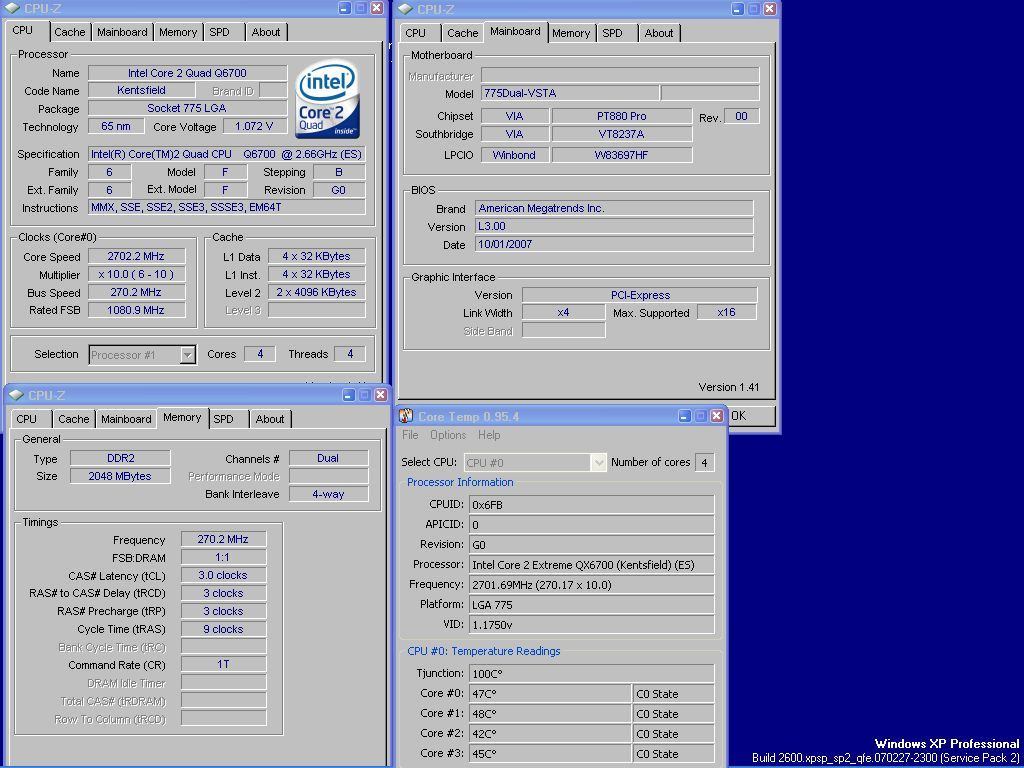Switch to SPD tab in the CPU window
This screenshot has height=768, width=1024.
[x=219, y=32]
